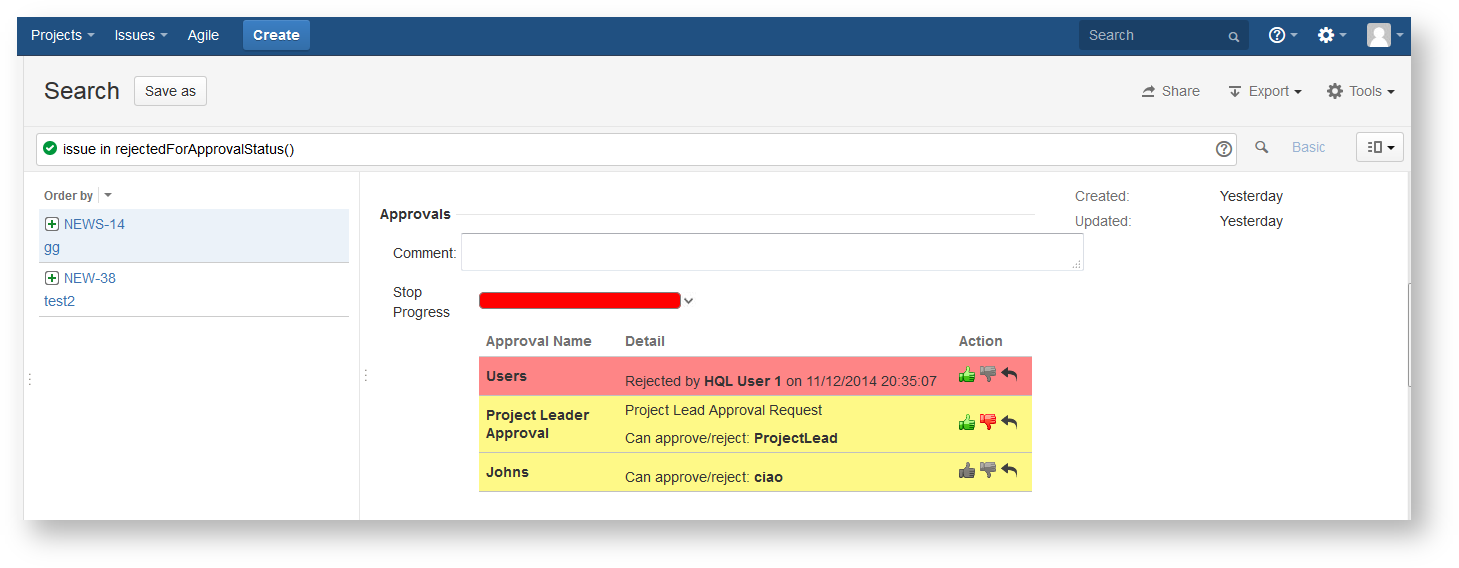Image resolution: width=1459 pixels, height=568 pixels.
Task: Click the blue Create button
Action: 276,35
